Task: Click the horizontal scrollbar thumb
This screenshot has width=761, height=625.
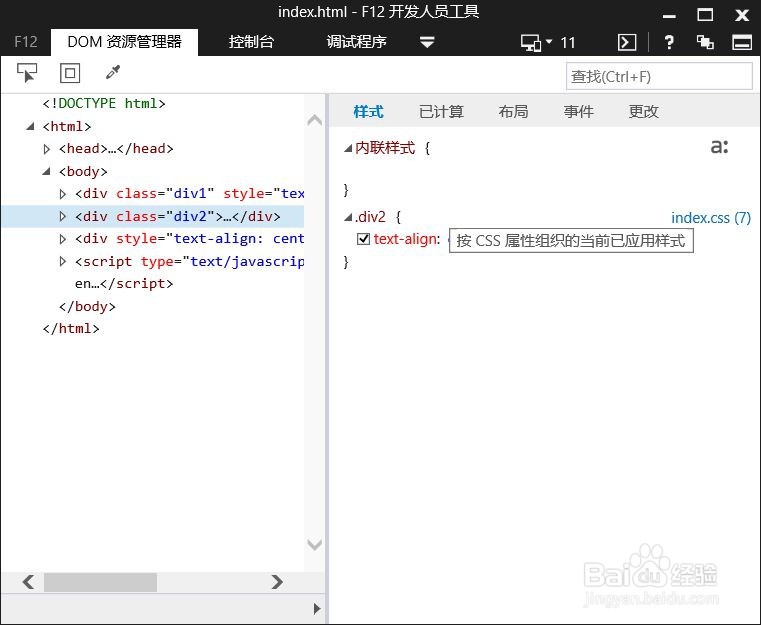Action: click(100, 582)
